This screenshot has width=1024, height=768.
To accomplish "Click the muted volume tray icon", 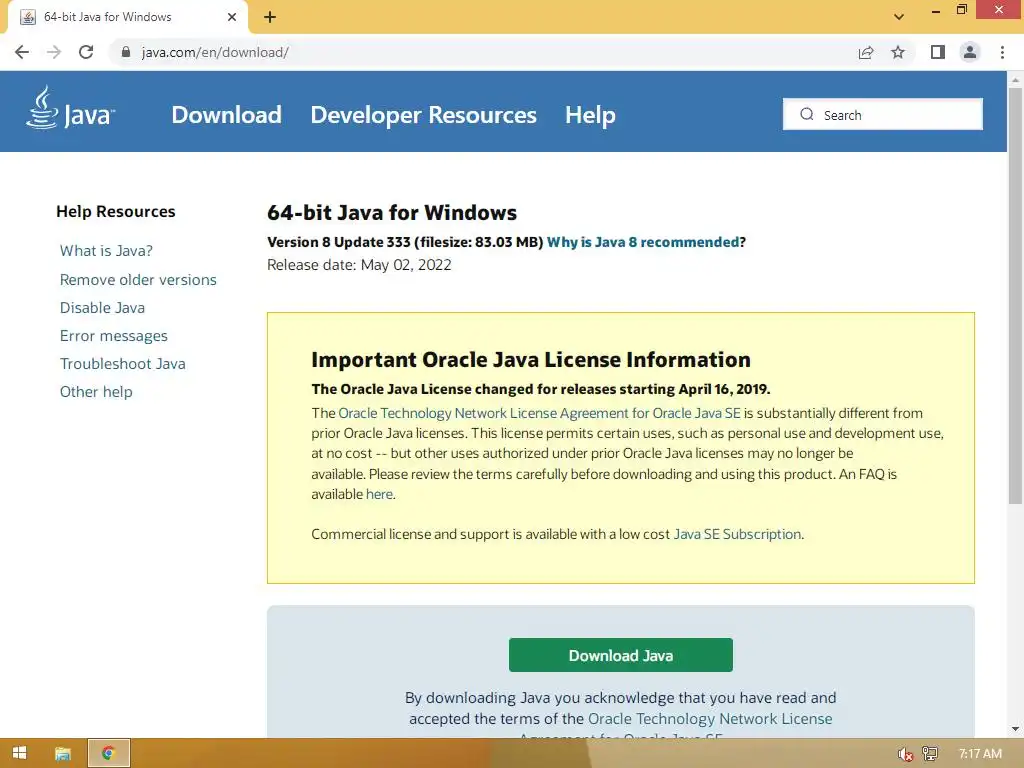I will point(904,754).
